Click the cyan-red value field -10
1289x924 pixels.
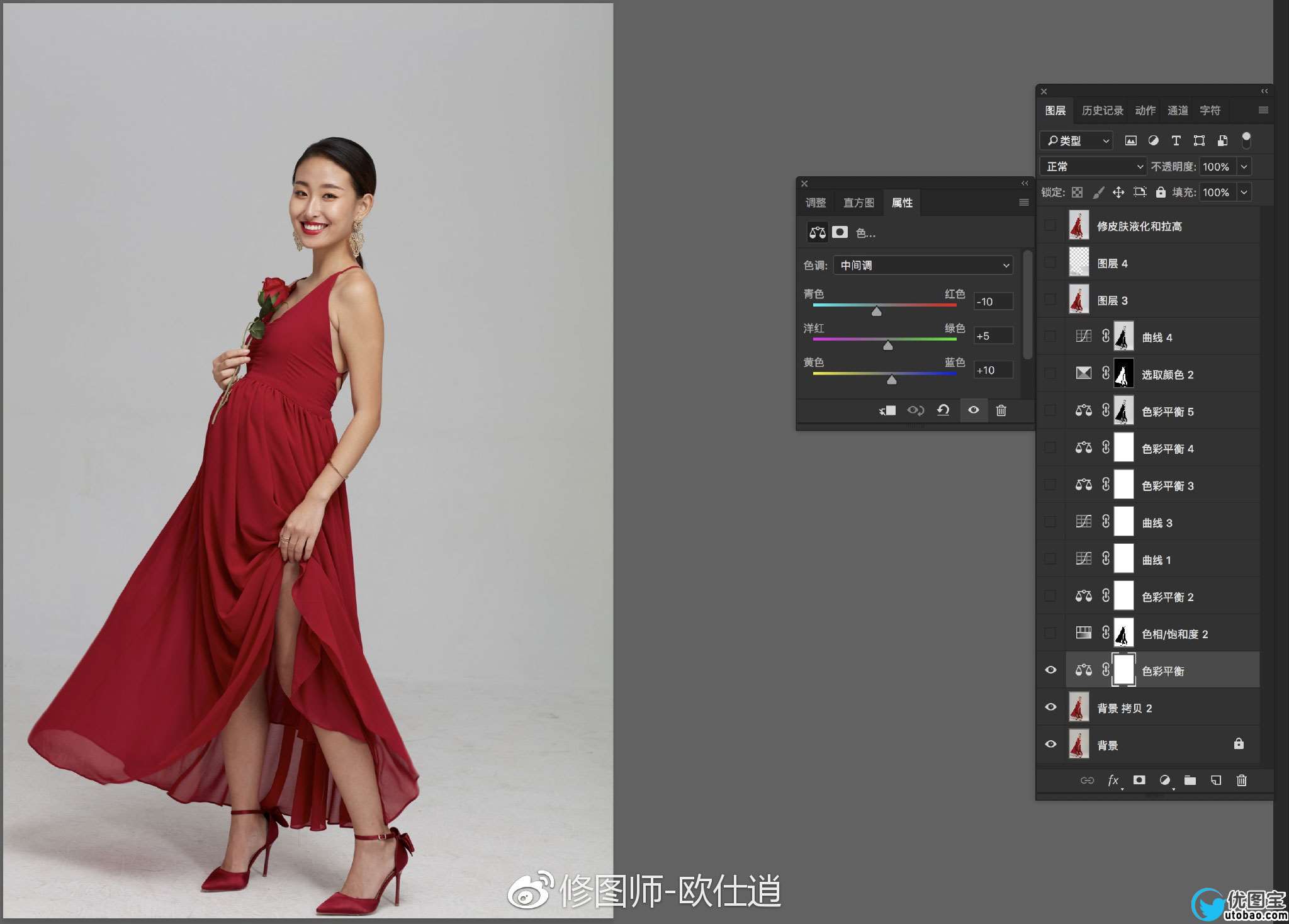coord(993,301)
